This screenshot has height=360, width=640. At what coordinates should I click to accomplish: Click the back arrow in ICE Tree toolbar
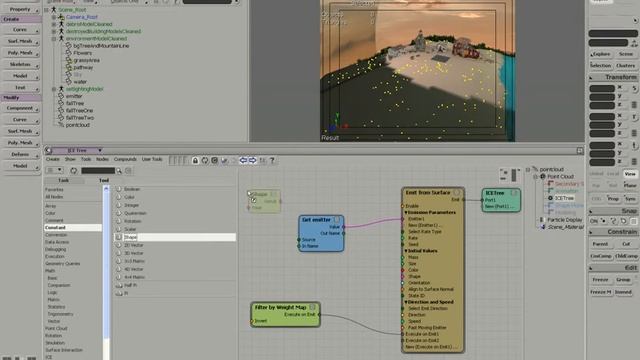pos(243,160)
